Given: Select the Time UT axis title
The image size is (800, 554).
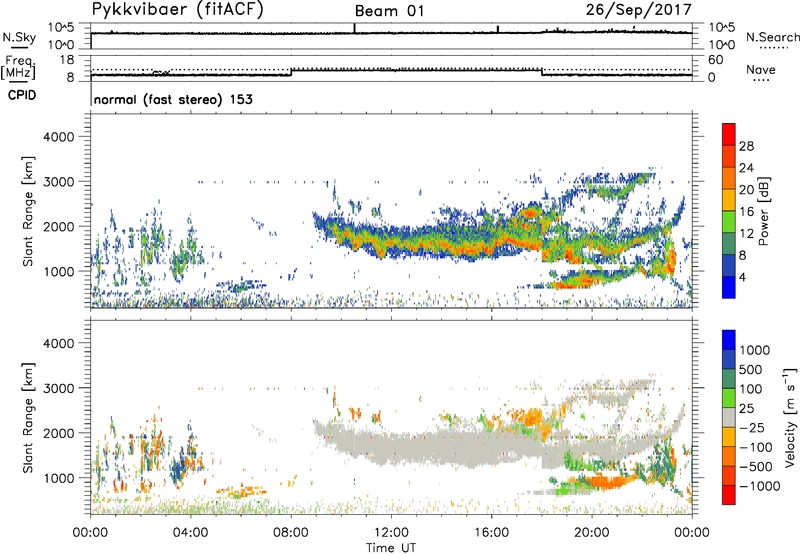Looking at the screenshot, I should [391, 548].
